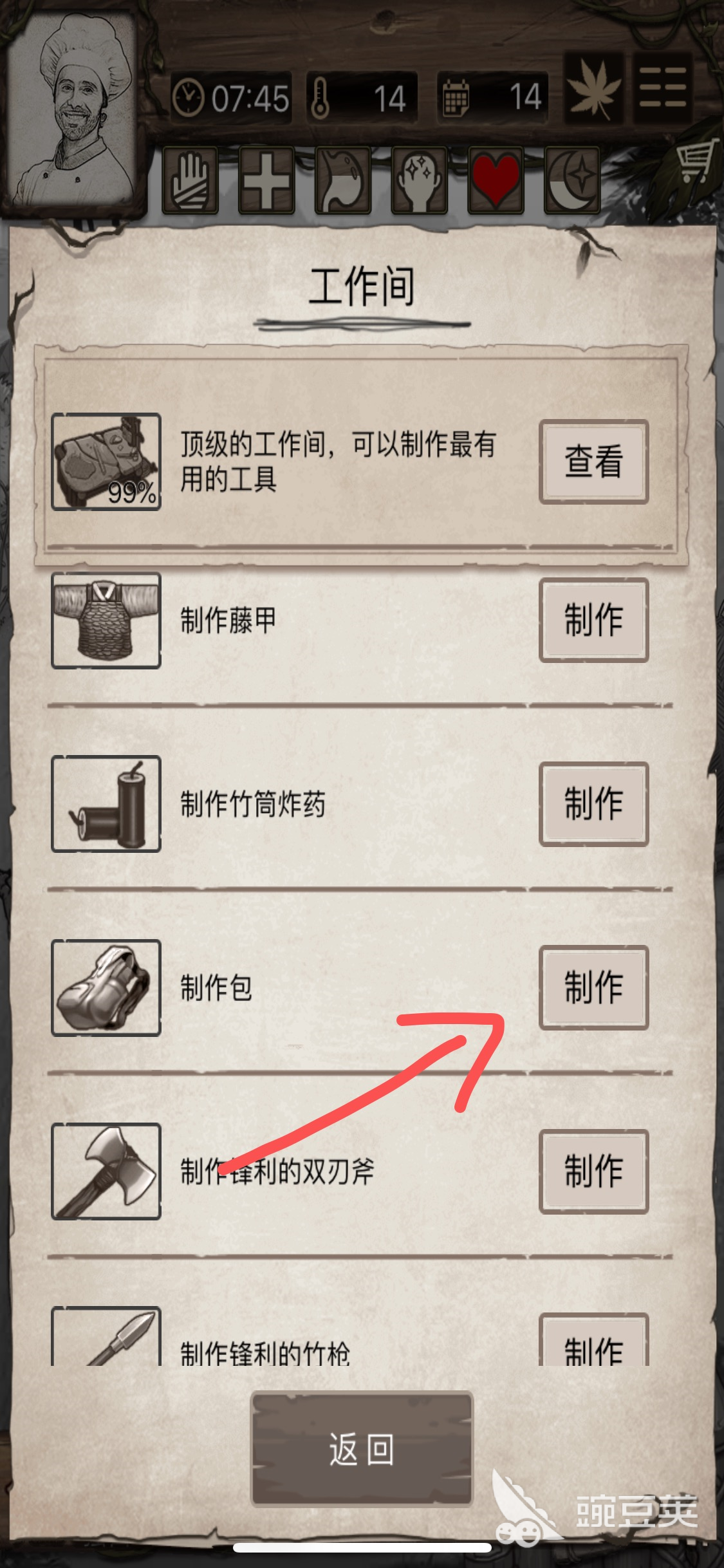
Task: Select the double-bladed axe item image
Action: click(x=106, y=1171)
